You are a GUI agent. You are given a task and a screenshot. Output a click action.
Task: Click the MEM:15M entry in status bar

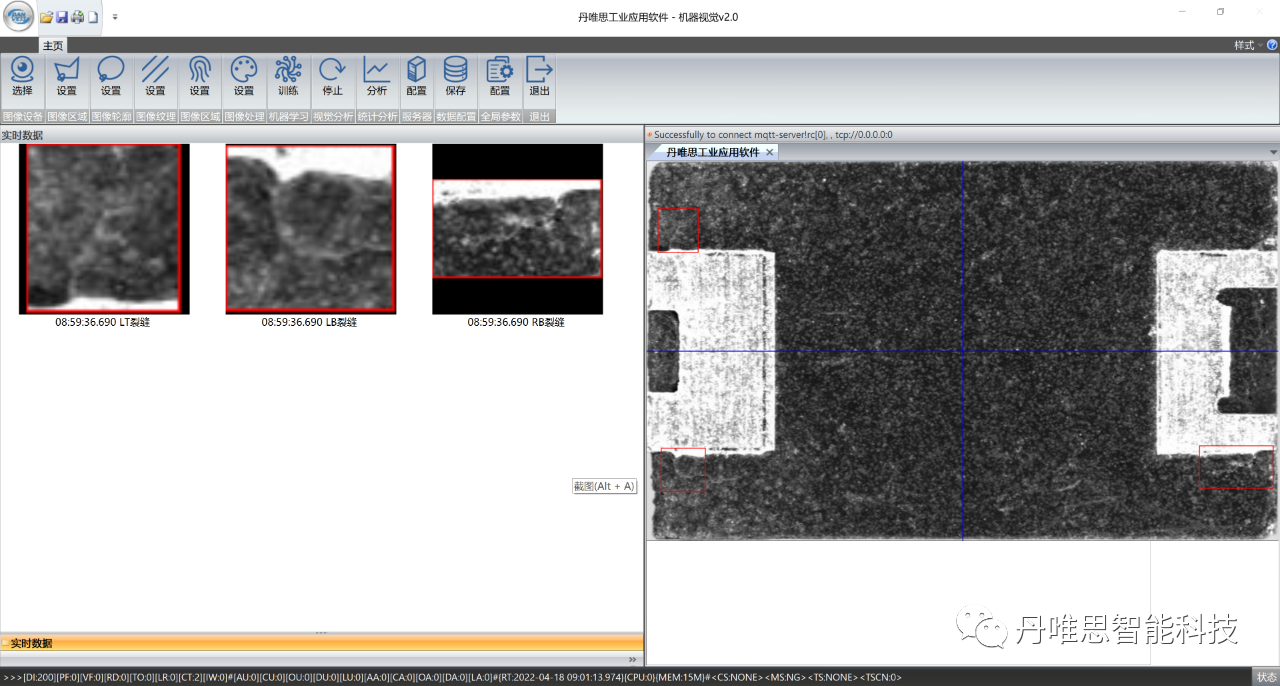(680, 678)
